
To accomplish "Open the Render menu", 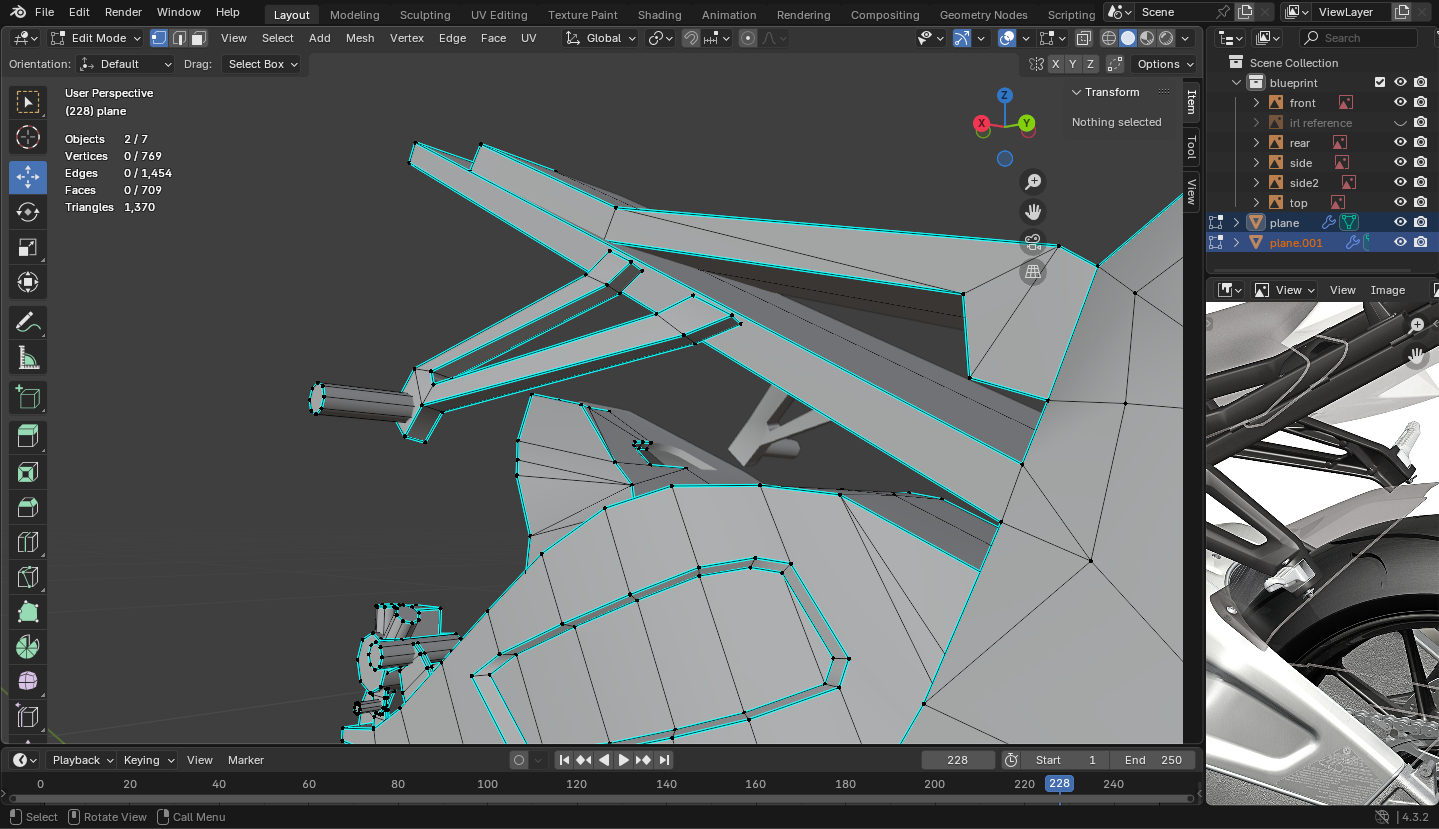I will pos(123,12).
